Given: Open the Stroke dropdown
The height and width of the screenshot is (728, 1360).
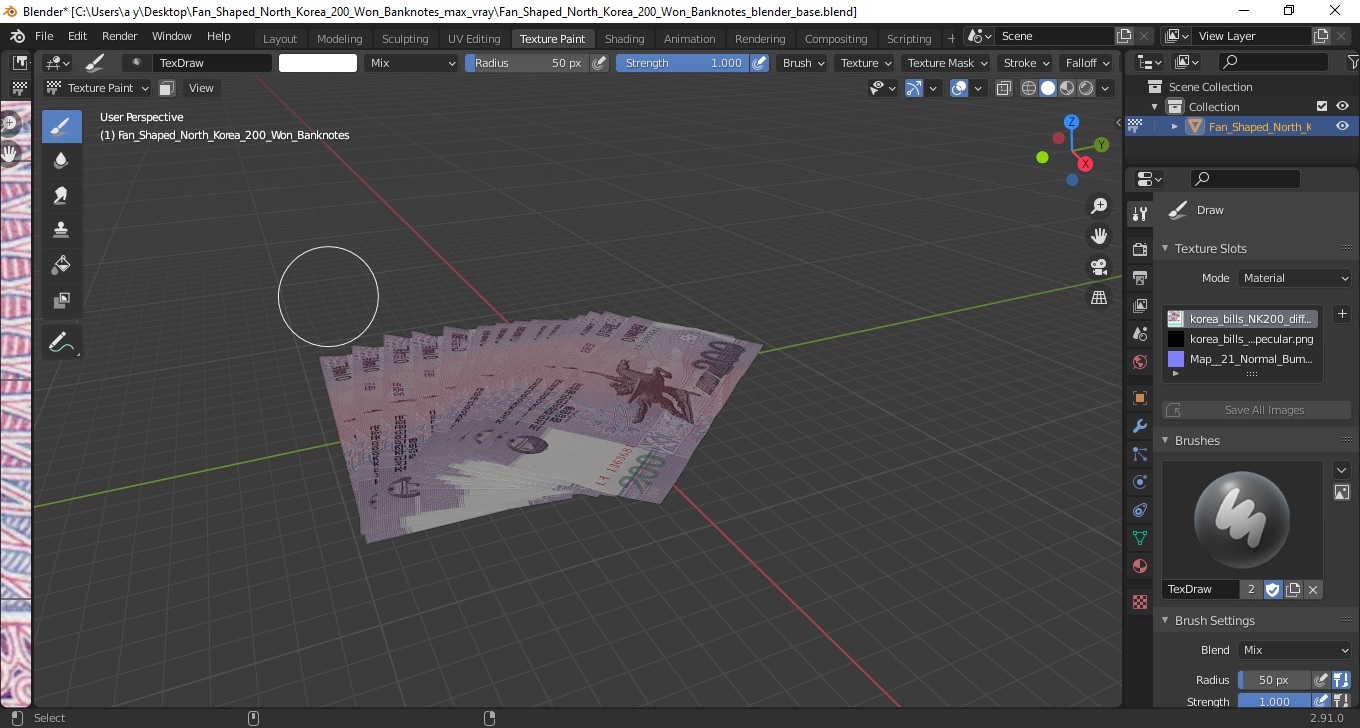Looking at the screenshot, I should (1026, 63).
